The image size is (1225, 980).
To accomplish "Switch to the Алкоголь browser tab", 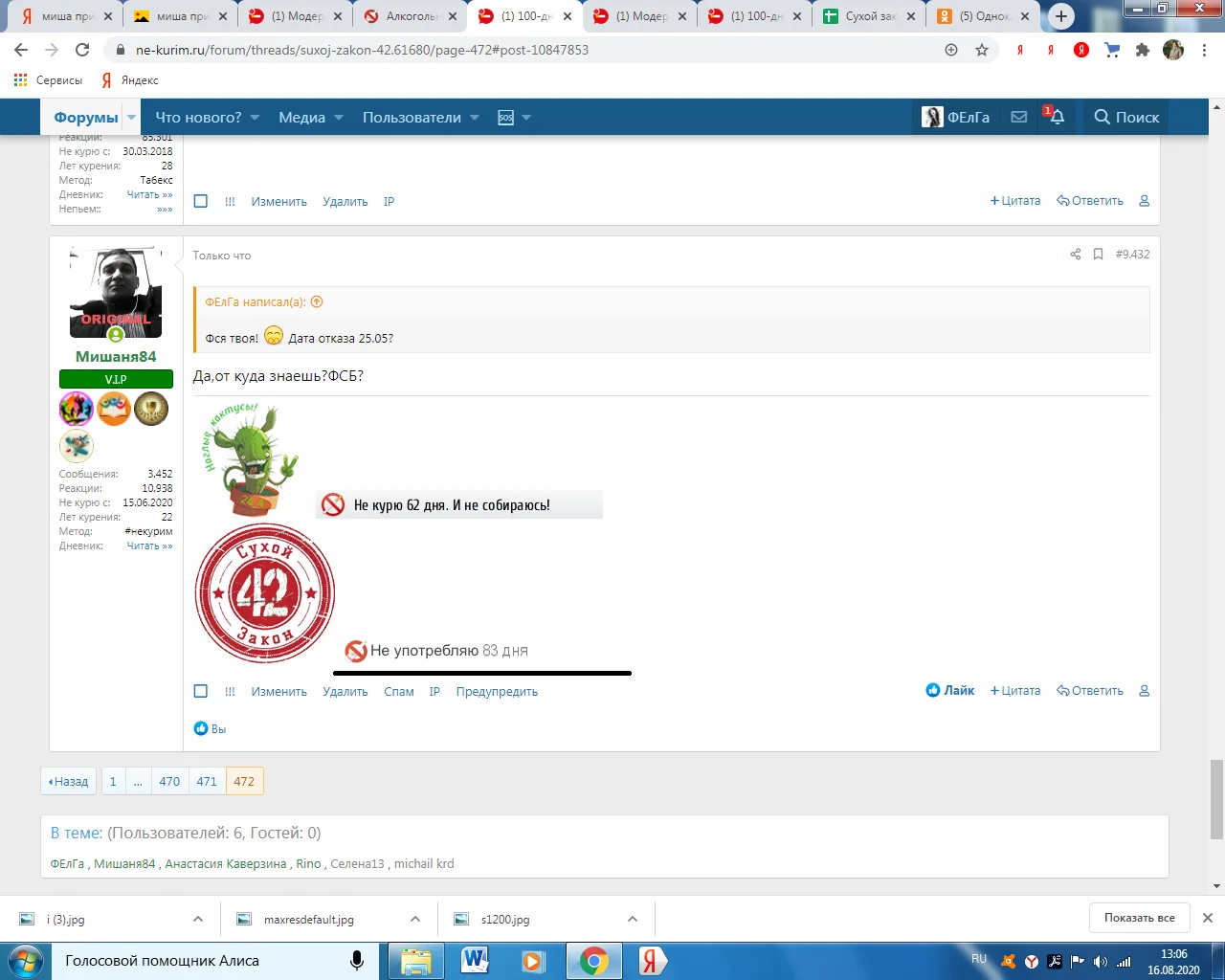I will coord(410,16).
